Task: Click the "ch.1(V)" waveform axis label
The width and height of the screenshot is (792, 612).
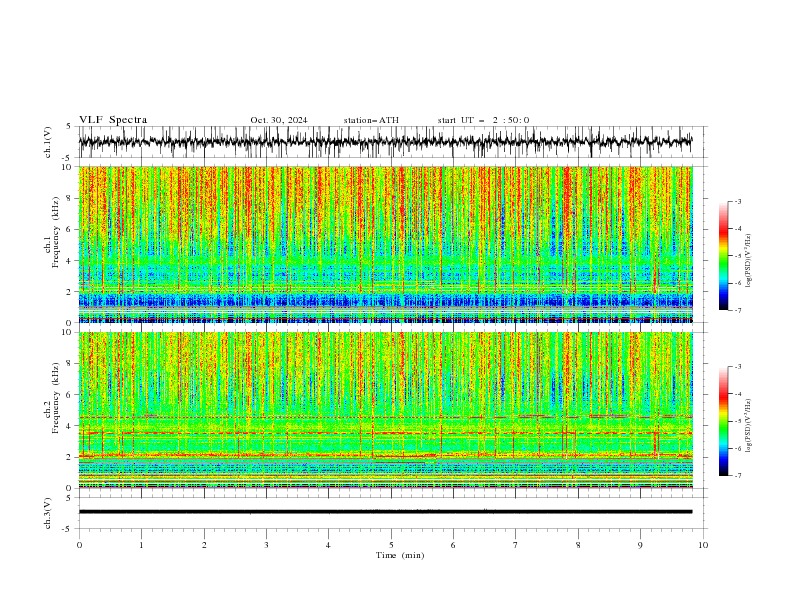Action: 48,142
